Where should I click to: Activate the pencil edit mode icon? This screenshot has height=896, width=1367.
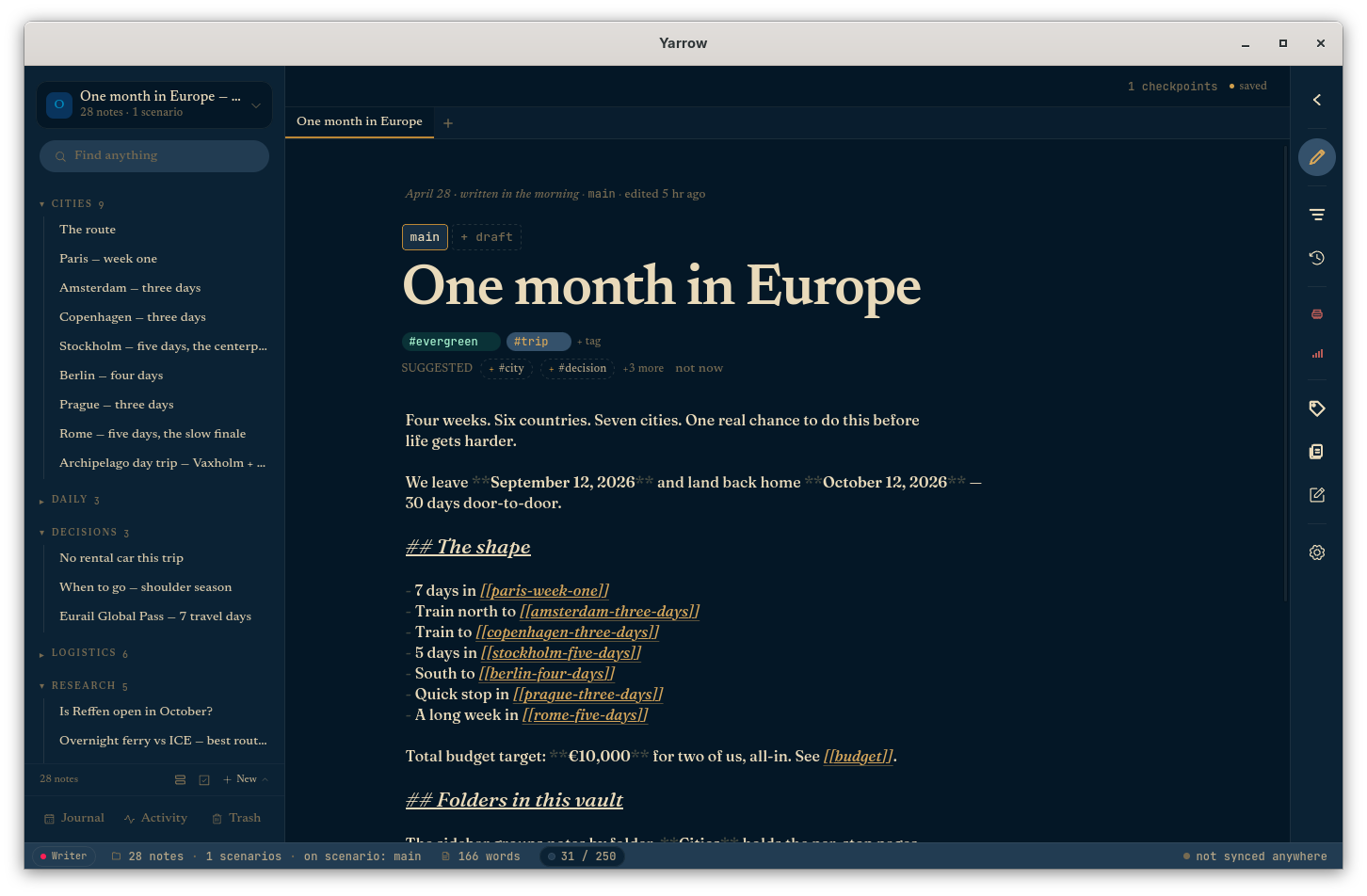(x=1317, y=157)
